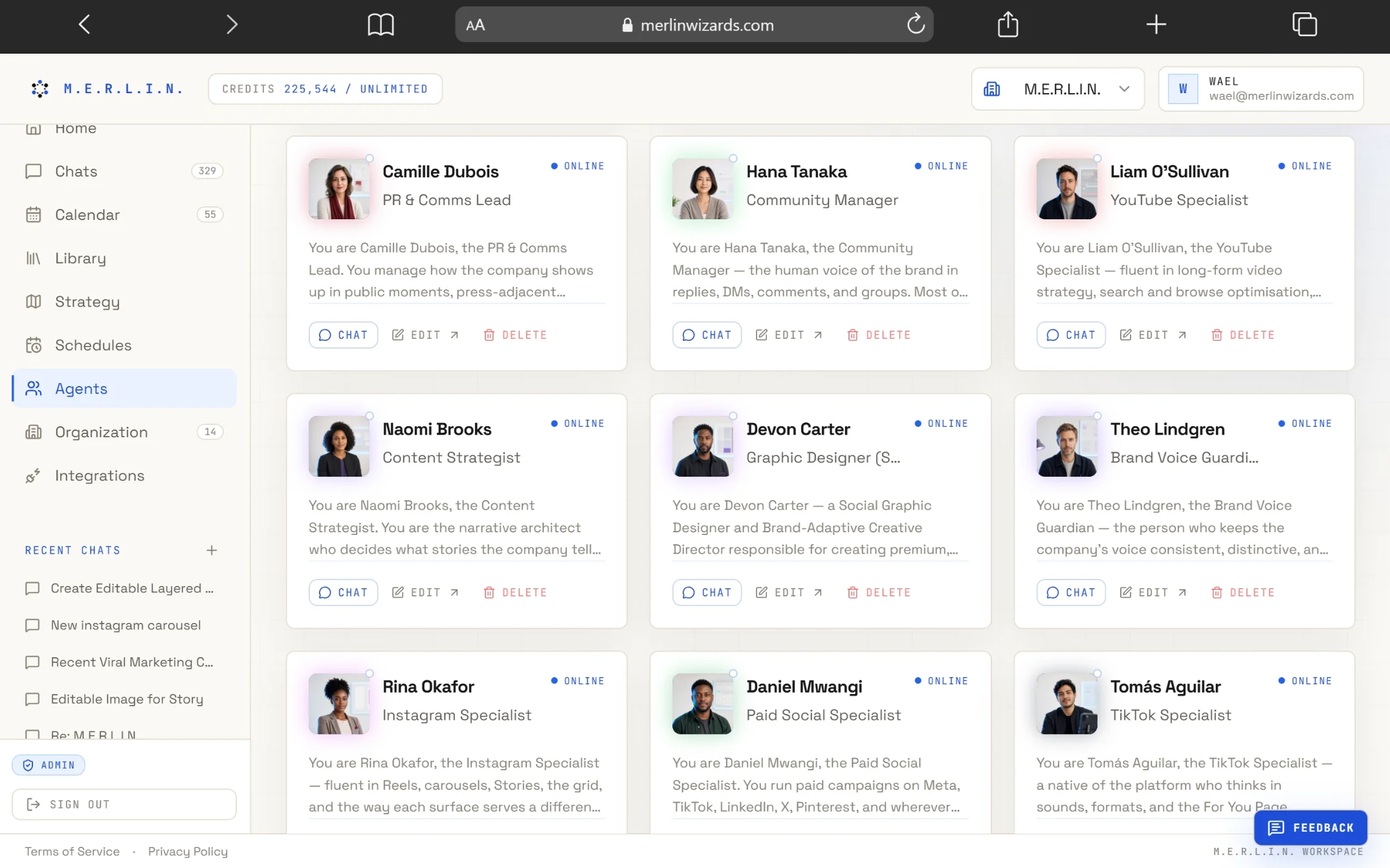Screen dimensions: 1390x868
Task: Open recent chat 'Editable Image for Story'
Action: coord(115,699)
